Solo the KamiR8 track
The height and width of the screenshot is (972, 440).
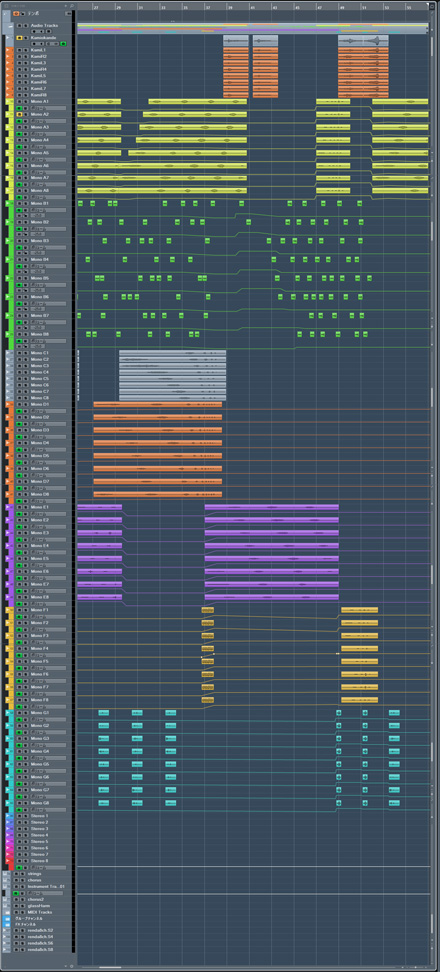click(x=25, y=95)
